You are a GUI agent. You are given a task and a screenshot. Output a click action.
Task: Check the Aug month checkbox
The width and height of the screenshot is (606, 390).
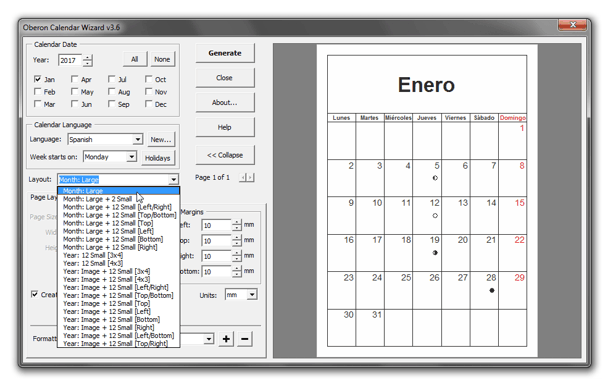coord(112,92)
